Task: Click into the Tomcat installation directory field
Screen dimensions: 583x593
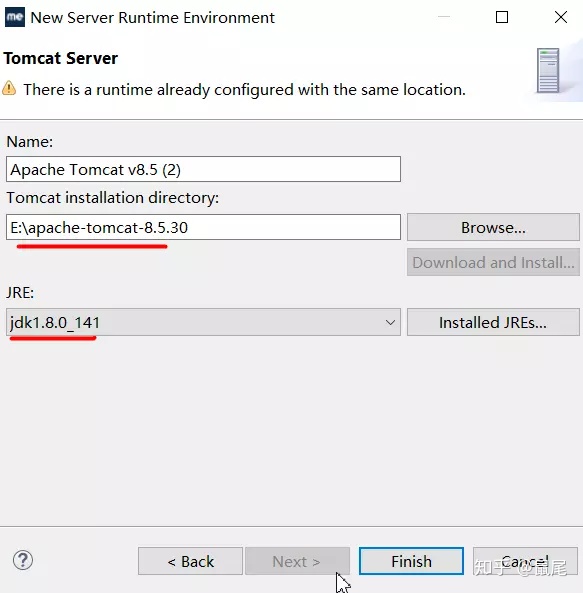Action: (203, 227)
